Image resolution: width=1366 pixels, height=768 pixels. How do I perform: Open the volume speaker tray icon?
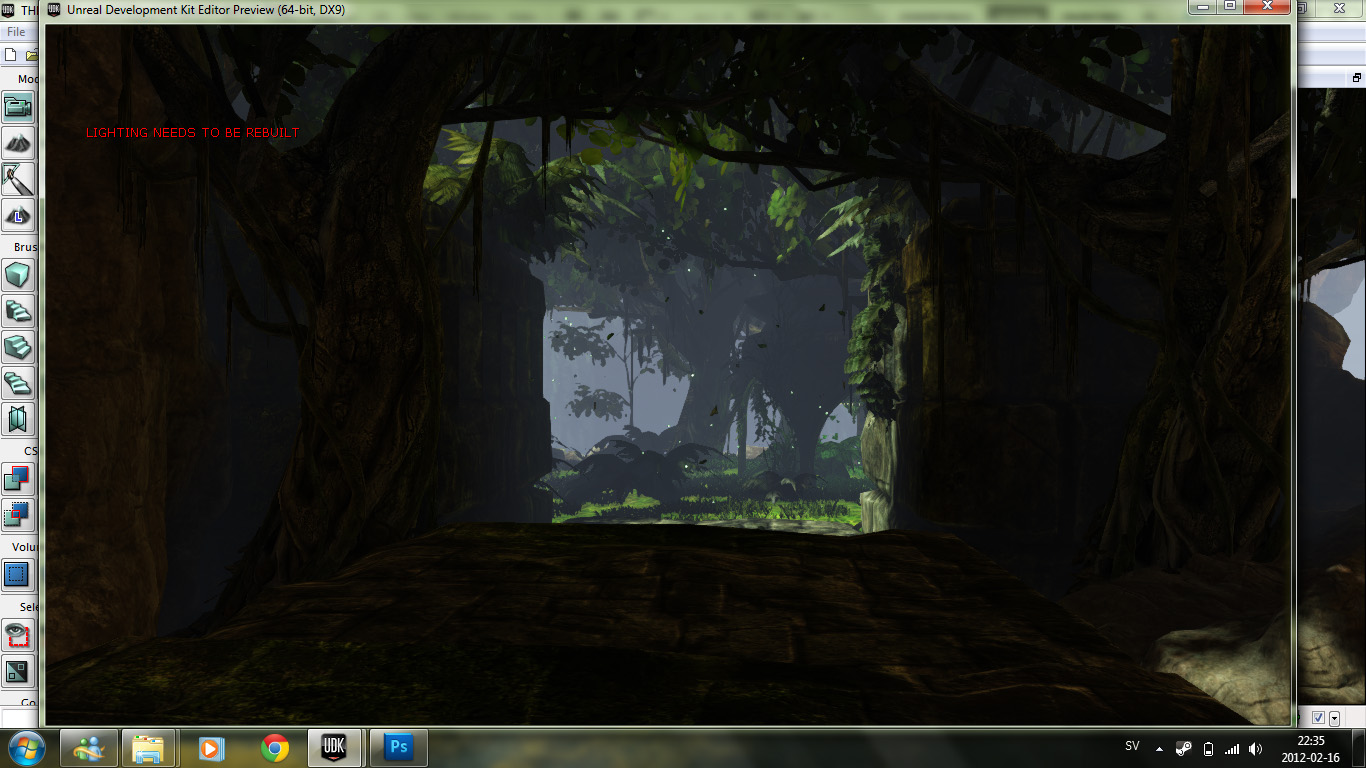coord(1256,748)
